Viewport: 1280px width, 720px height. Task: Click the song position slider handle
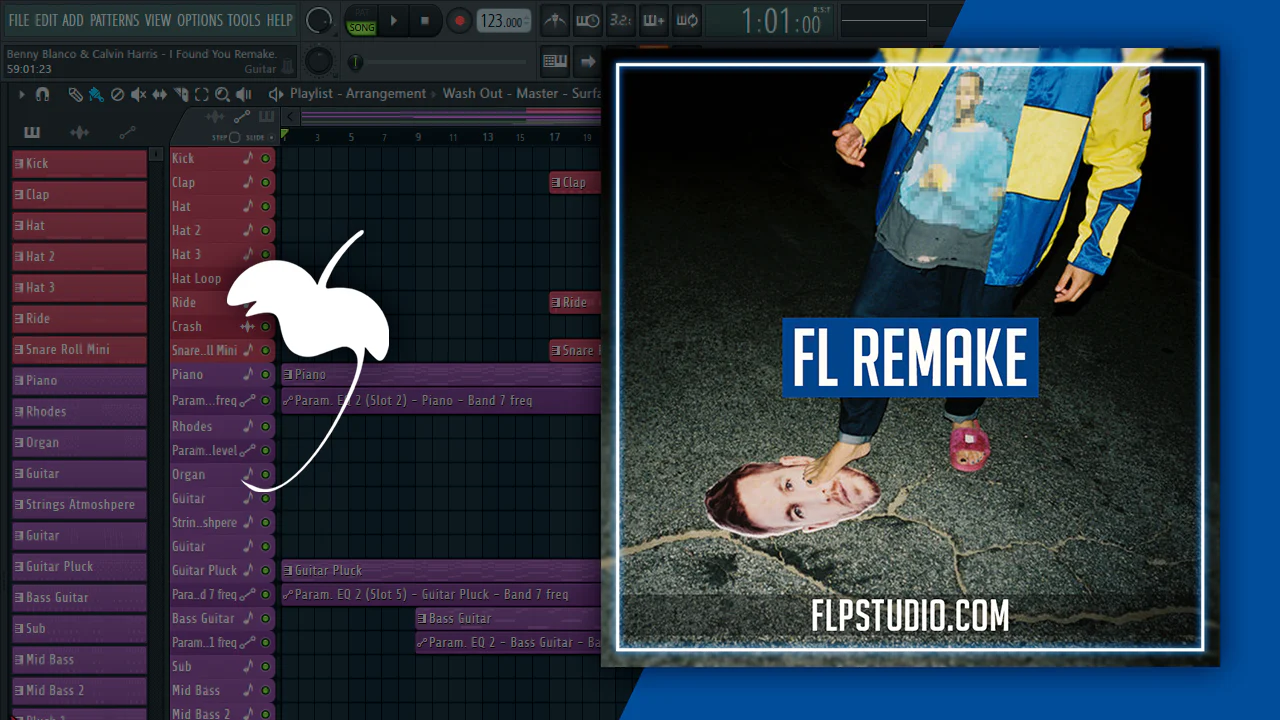coord(354,62)
